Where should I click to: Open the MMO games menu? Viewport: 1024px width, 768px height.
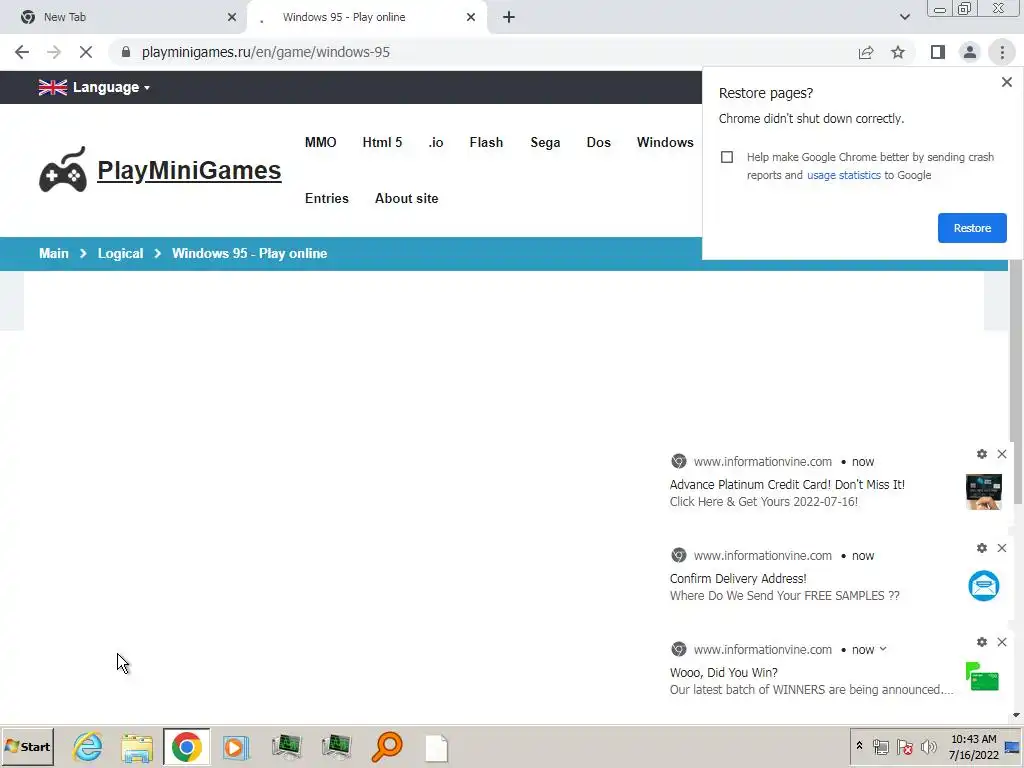click(x=321, y=142)
